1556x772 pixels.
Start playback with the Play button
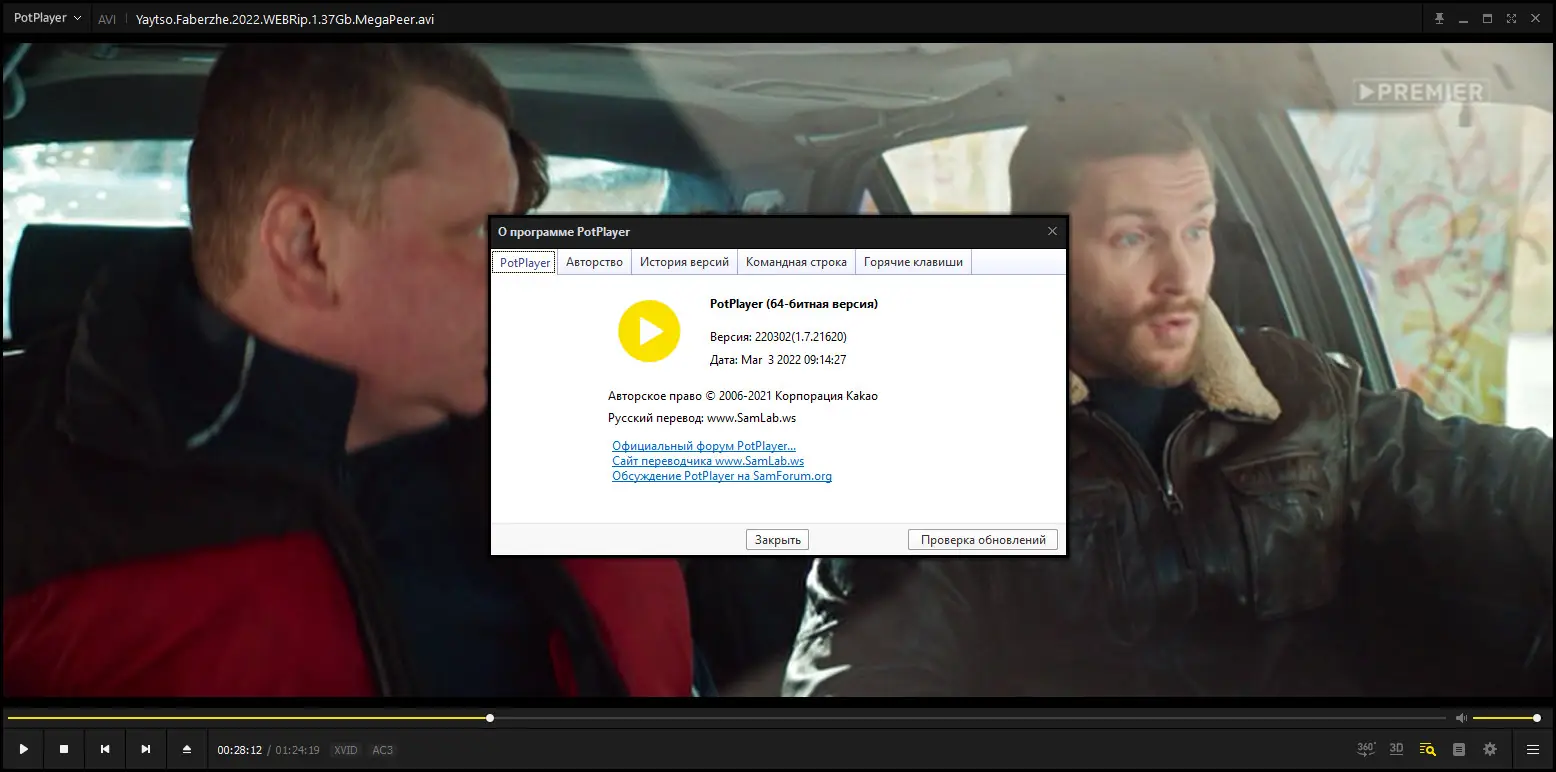coord(24,749)
